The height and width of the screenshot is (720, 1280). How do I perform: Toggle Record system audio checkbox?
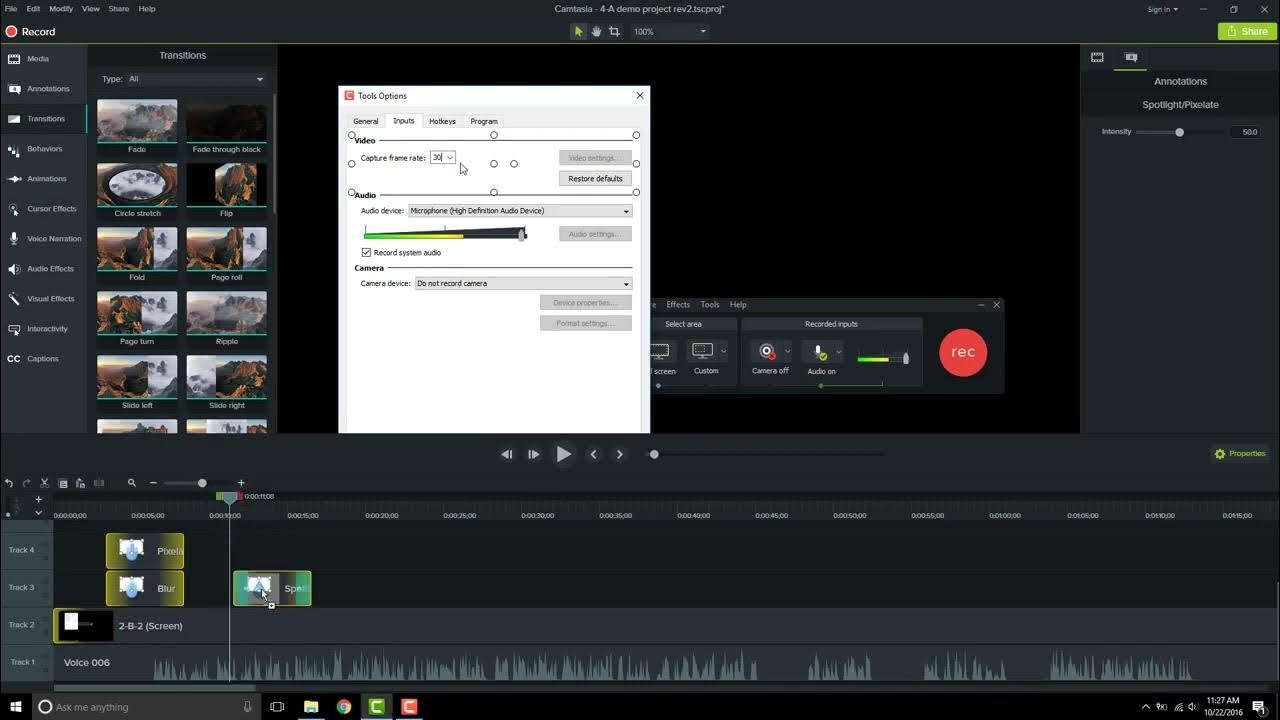click(366, 253)
